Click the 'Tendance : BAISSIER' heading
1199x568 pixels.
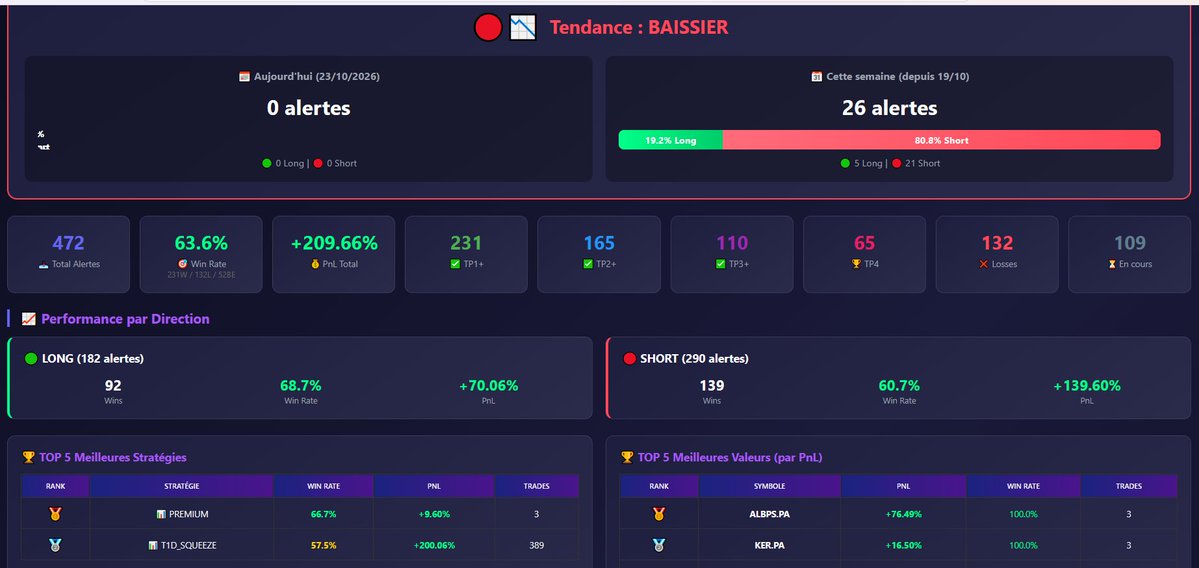[x=639, y=28]
